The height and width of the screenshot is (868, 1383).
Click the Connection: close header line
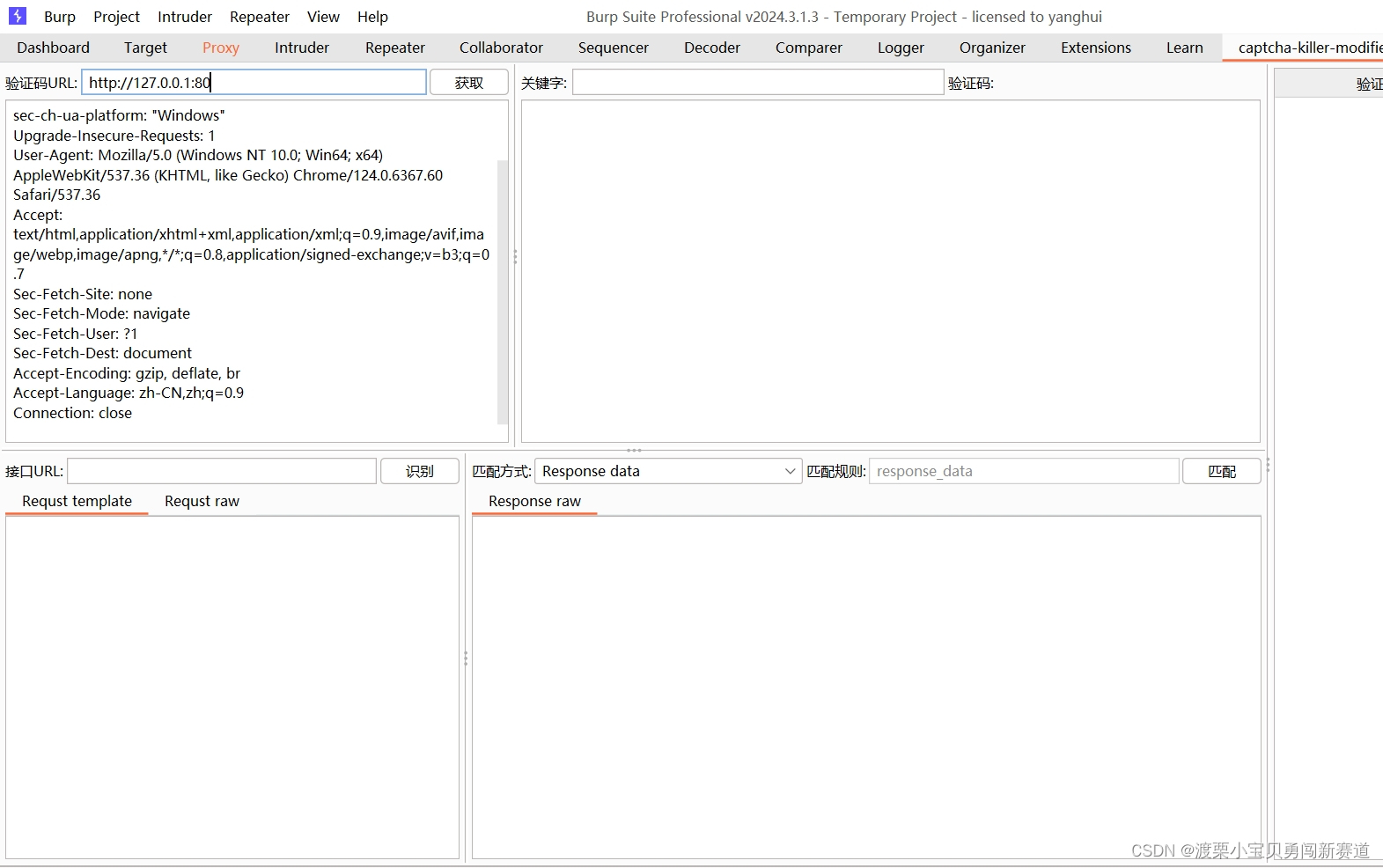coord(72,413)
